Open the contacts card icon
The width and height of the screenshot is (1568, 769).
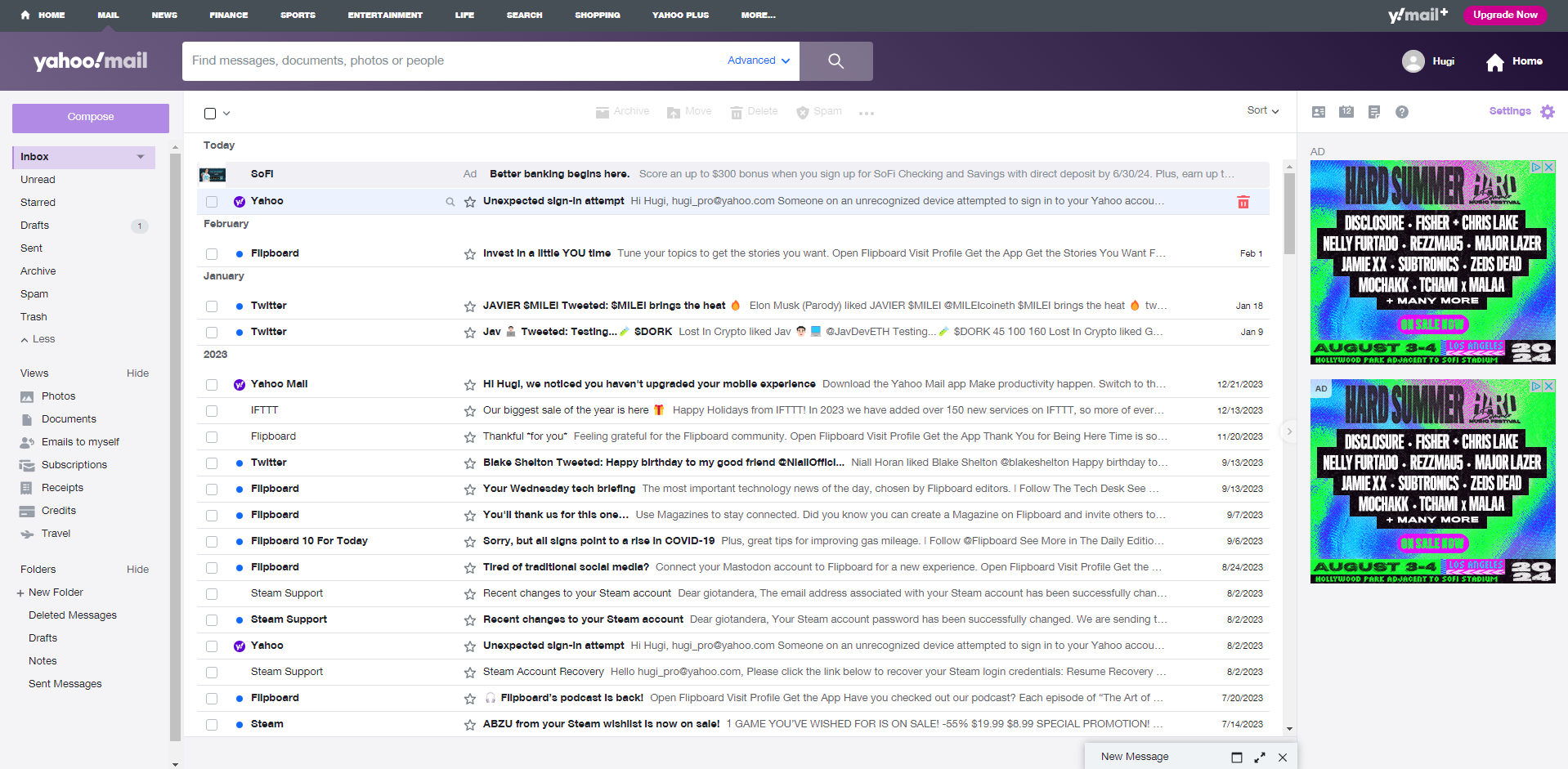(x=1319, y=112)
